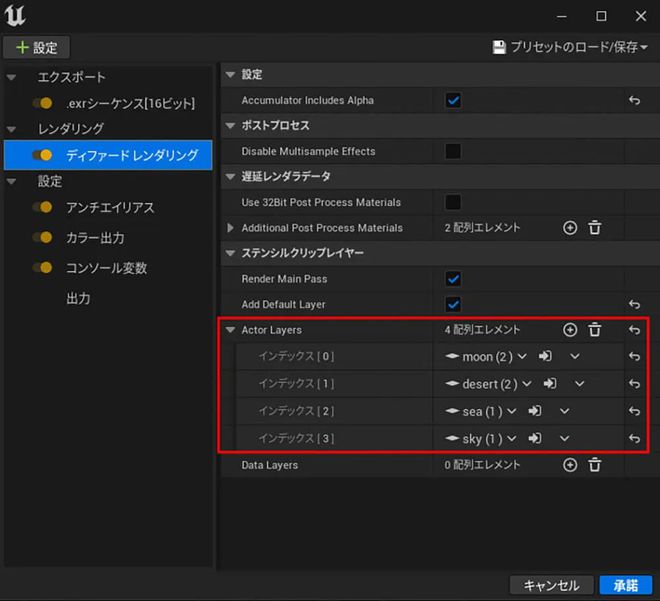Collapse the Actor Layers array

230,330
